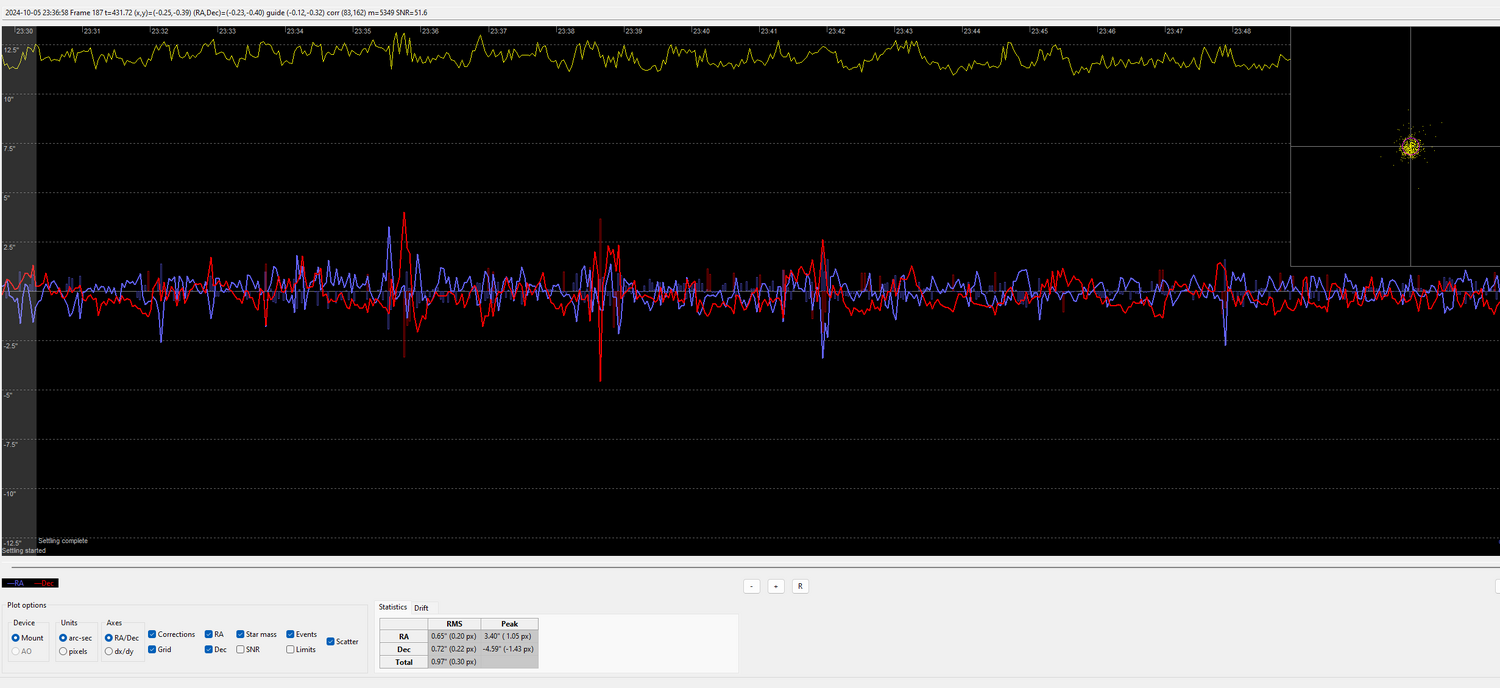Click the 23:30 time marker

point(25,31)
